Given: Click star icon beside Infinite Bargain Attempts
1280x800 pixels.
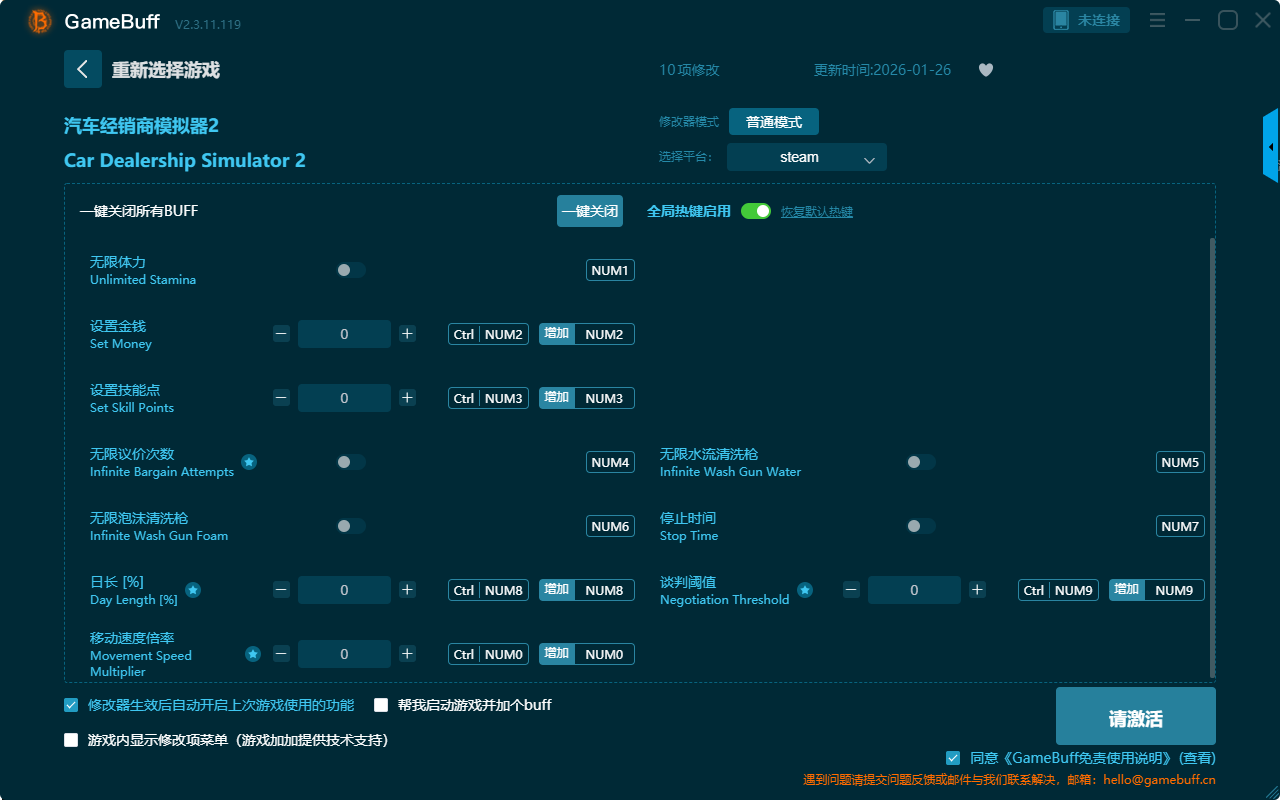Looking at the screenshot, I should (x=249, y=462).
